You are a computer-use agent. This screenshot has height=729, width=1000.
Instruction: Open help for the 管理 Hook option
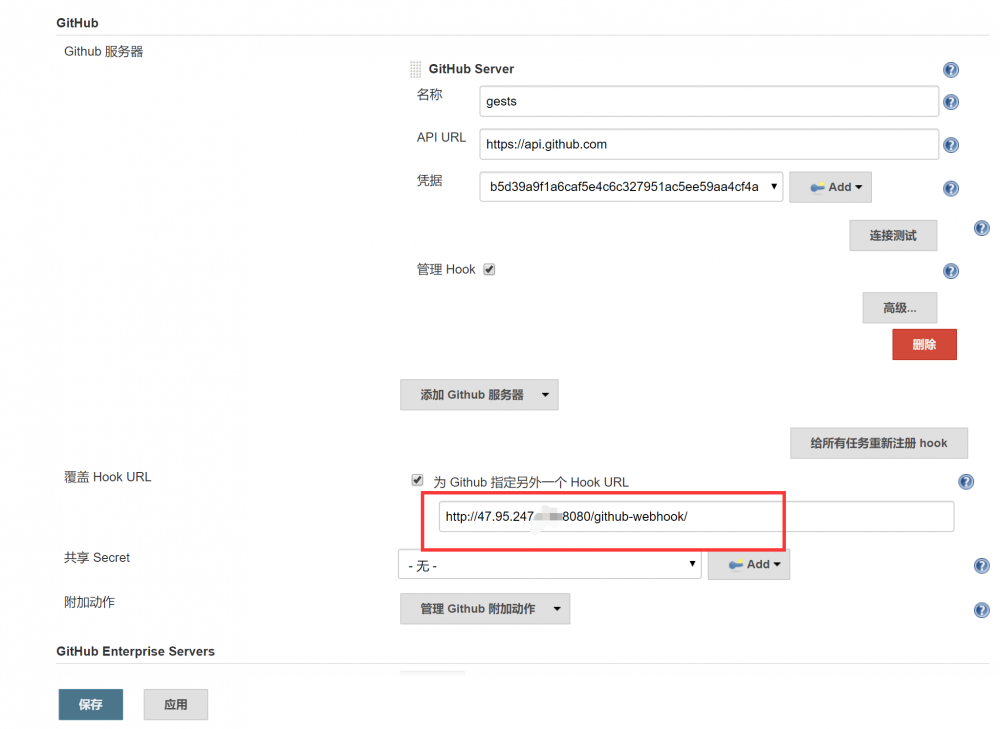[950, 270]
